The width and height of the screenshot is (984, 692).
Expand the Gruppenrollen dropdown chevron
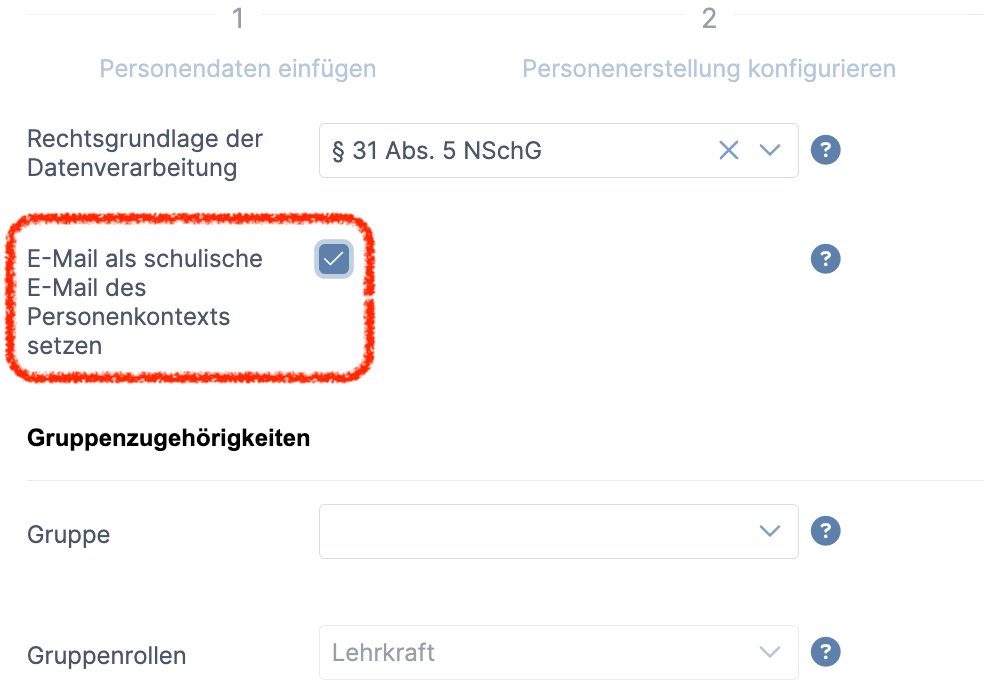(x=769, y=653)
